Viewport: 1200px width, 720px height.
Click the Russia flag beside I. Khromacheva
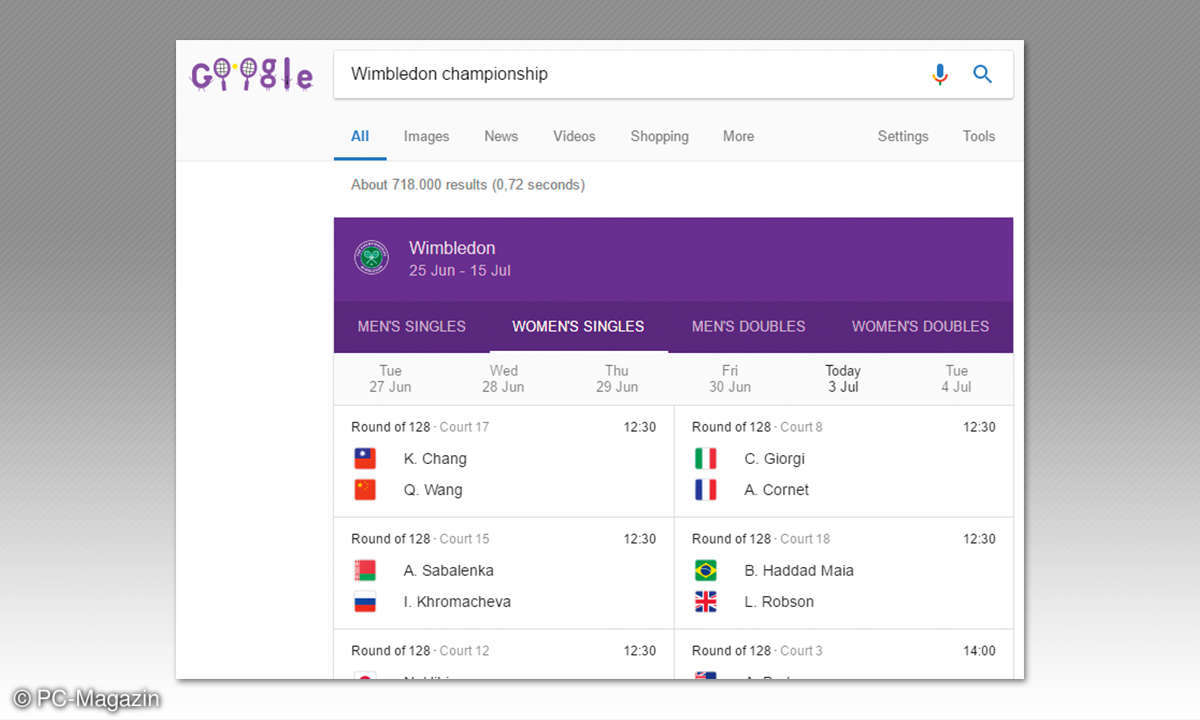pyautogui.click(x=365, y=602)
